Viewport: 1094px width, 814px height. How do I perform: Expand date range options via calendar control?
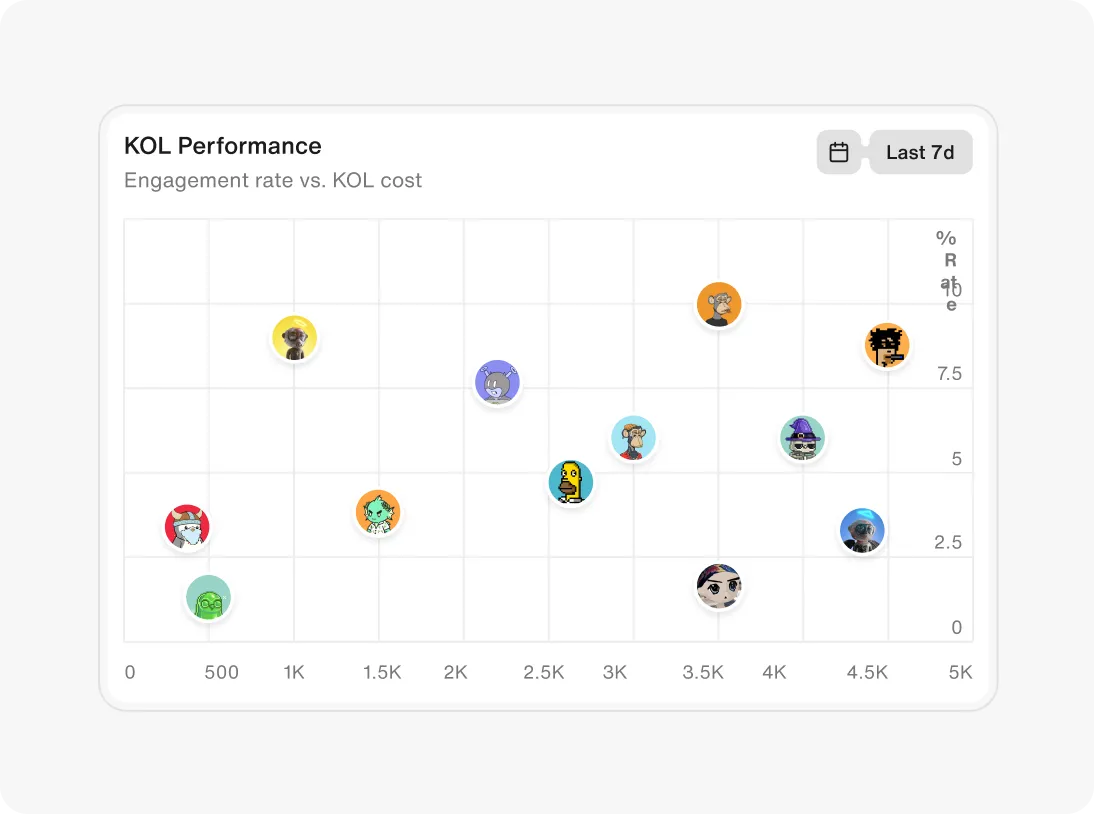click(x=839, y=152)
